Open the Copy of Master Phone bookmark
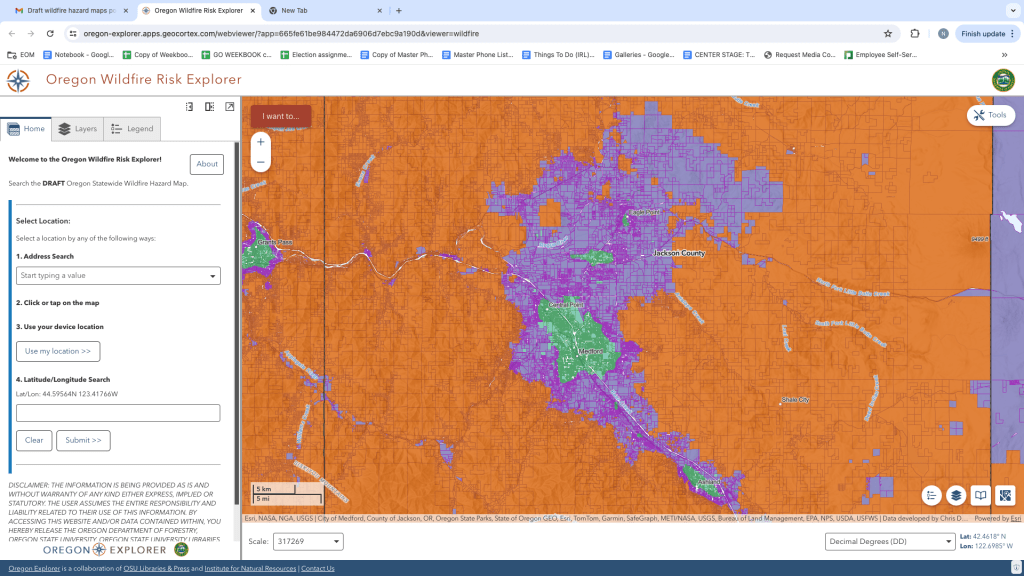Viewport: 1024px width, 576px height. click(x=396, y=55)
